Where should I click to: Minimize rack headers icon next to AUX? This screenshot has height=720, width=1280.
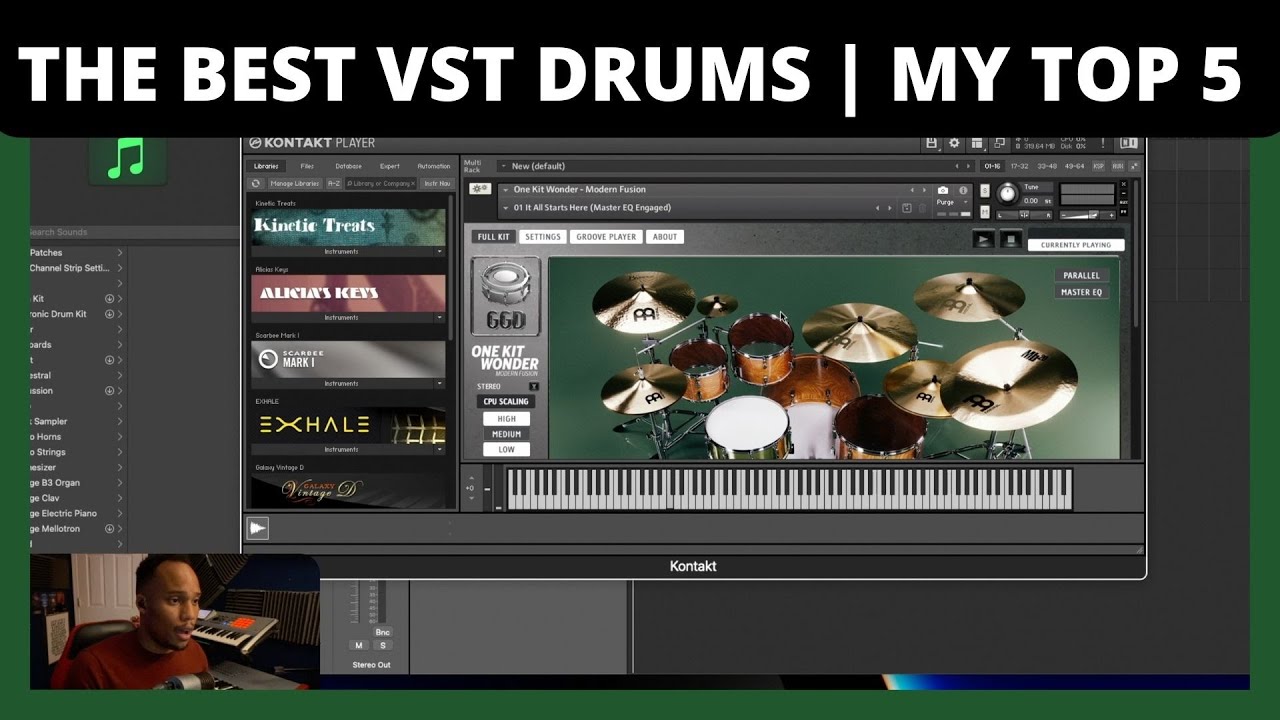coord(1133,166)
